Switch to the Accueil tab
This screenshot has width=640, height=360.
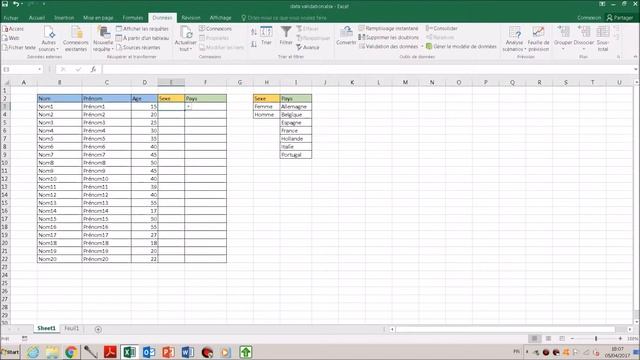pyautogui.click(x=37, y=18)
